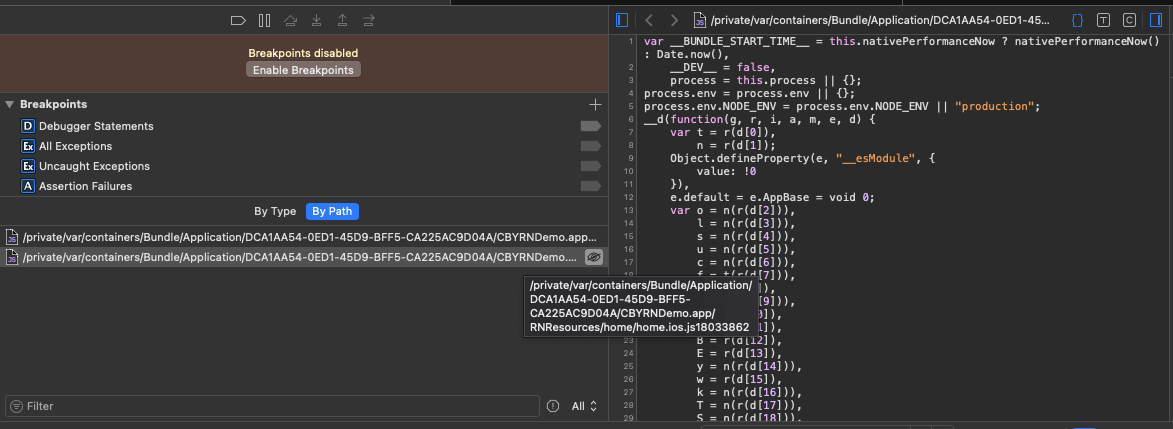The image size is (1173, 429).
Task: Collapse the Breakpoints section triangle
Action: 10,105
